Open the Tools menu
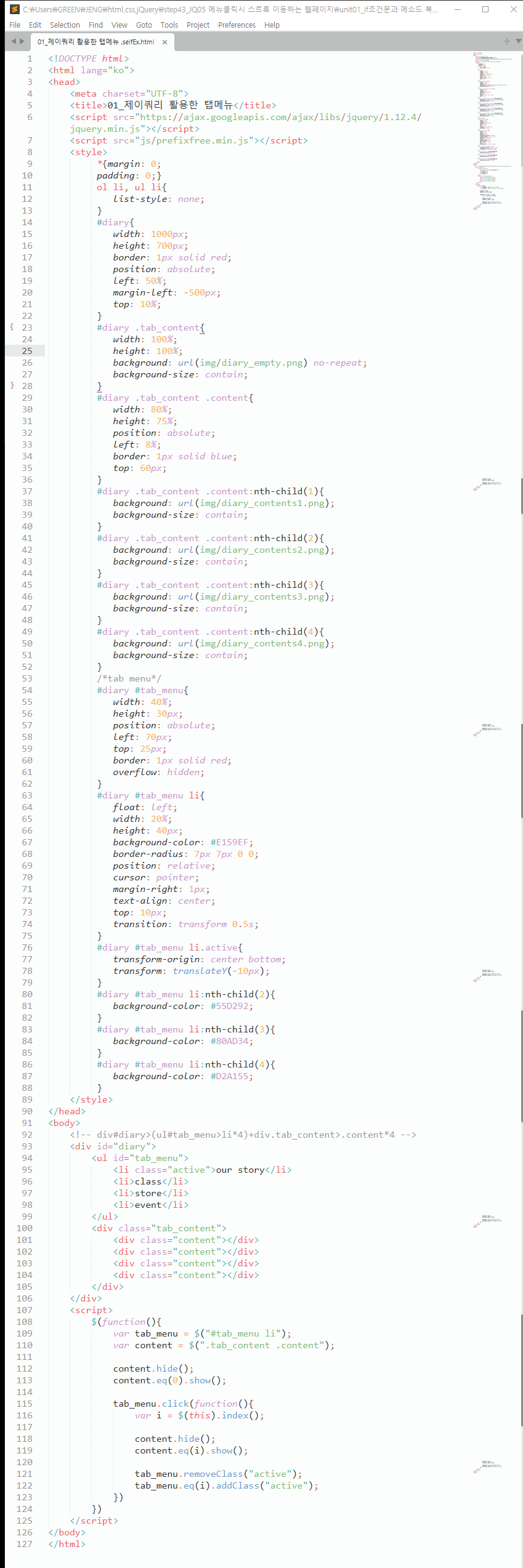 [169, 25]
